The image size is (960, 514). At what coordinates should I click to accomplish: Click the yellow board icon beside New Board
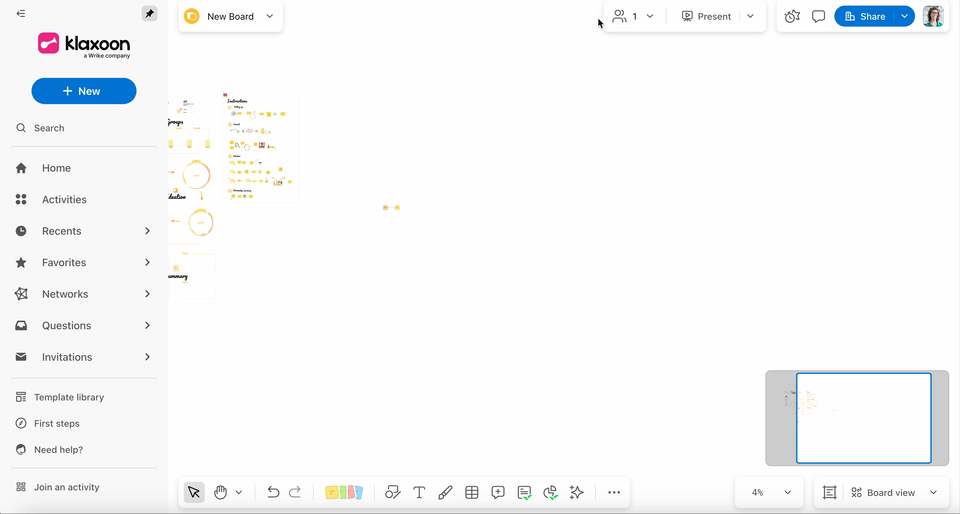(192, 17)
